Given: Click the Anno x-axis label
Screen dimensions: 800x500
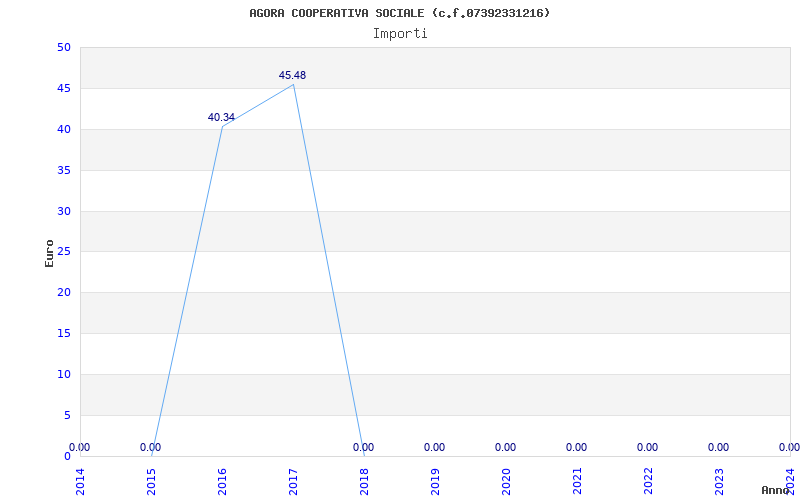Looking at the screenshot, I should point(775,490).
